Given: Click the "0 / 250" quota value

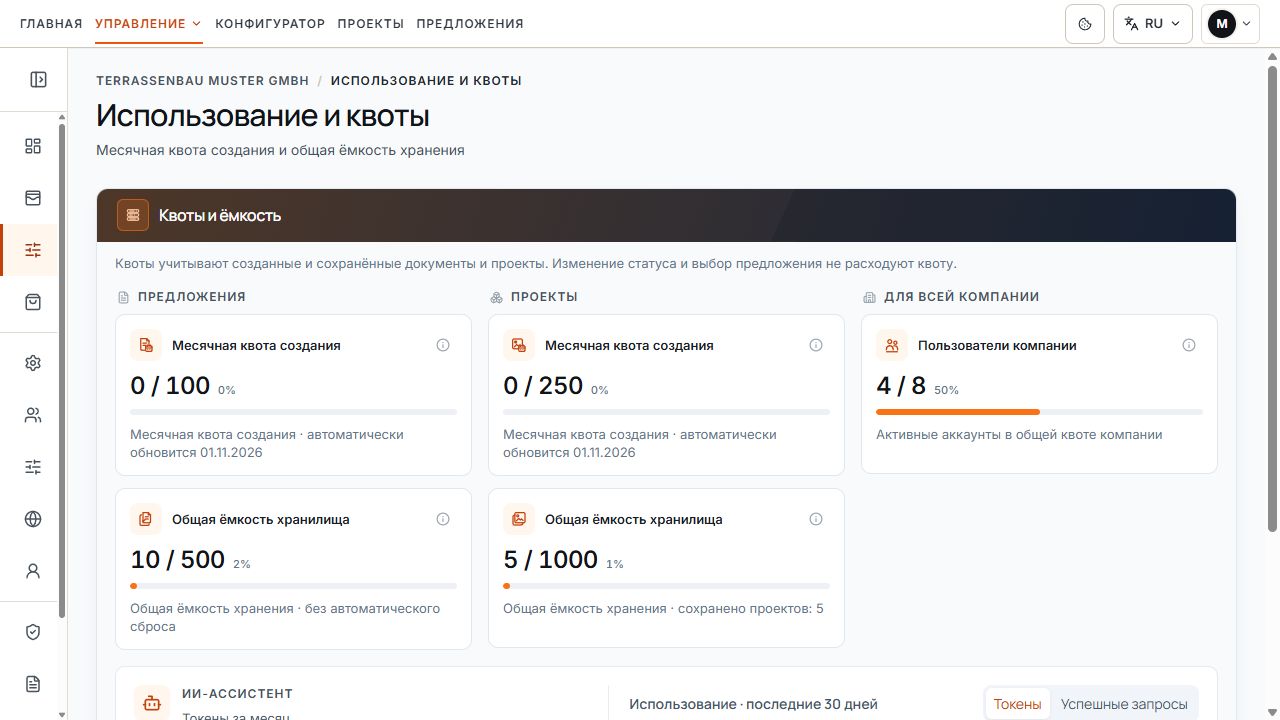Looking at the screenshot, I should pyautogui.click(x=543, y=385).
